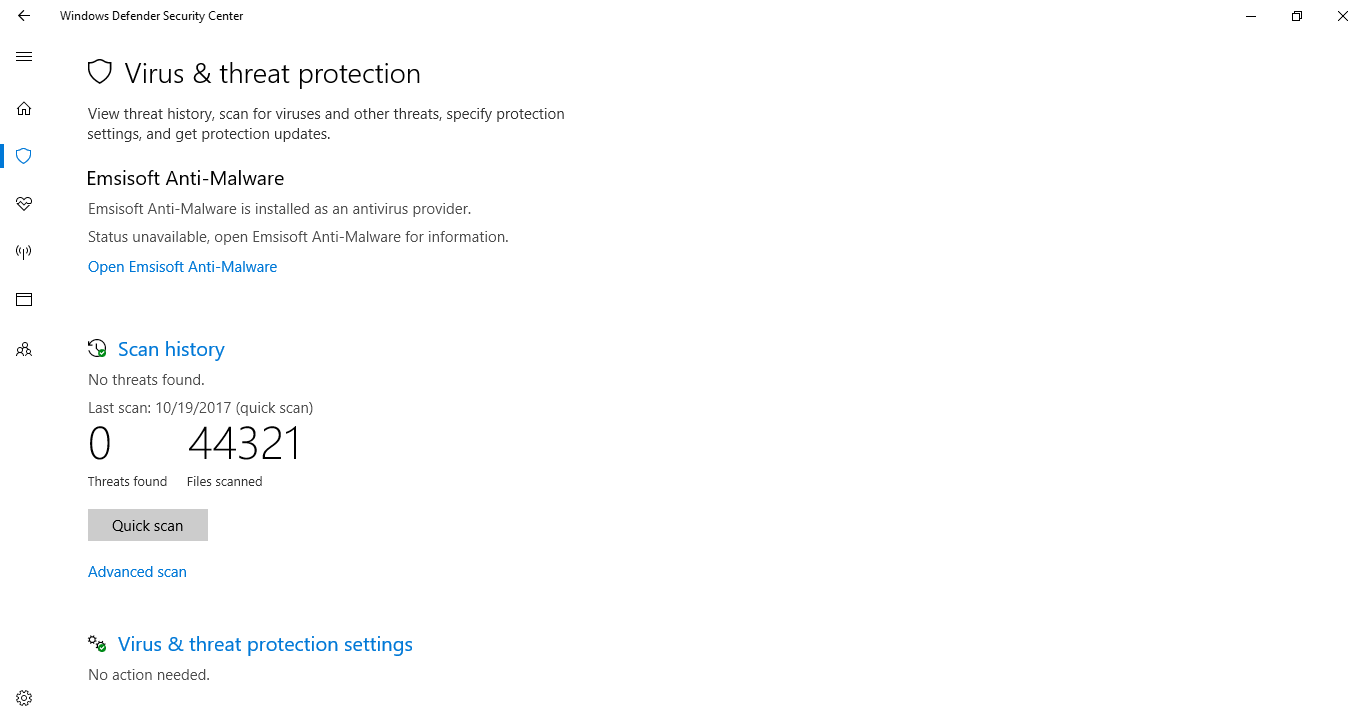The width and height of the screenshot is (1366, 728).
Task: Expand the hamburger navigation menu
Action: coord(24,57)
